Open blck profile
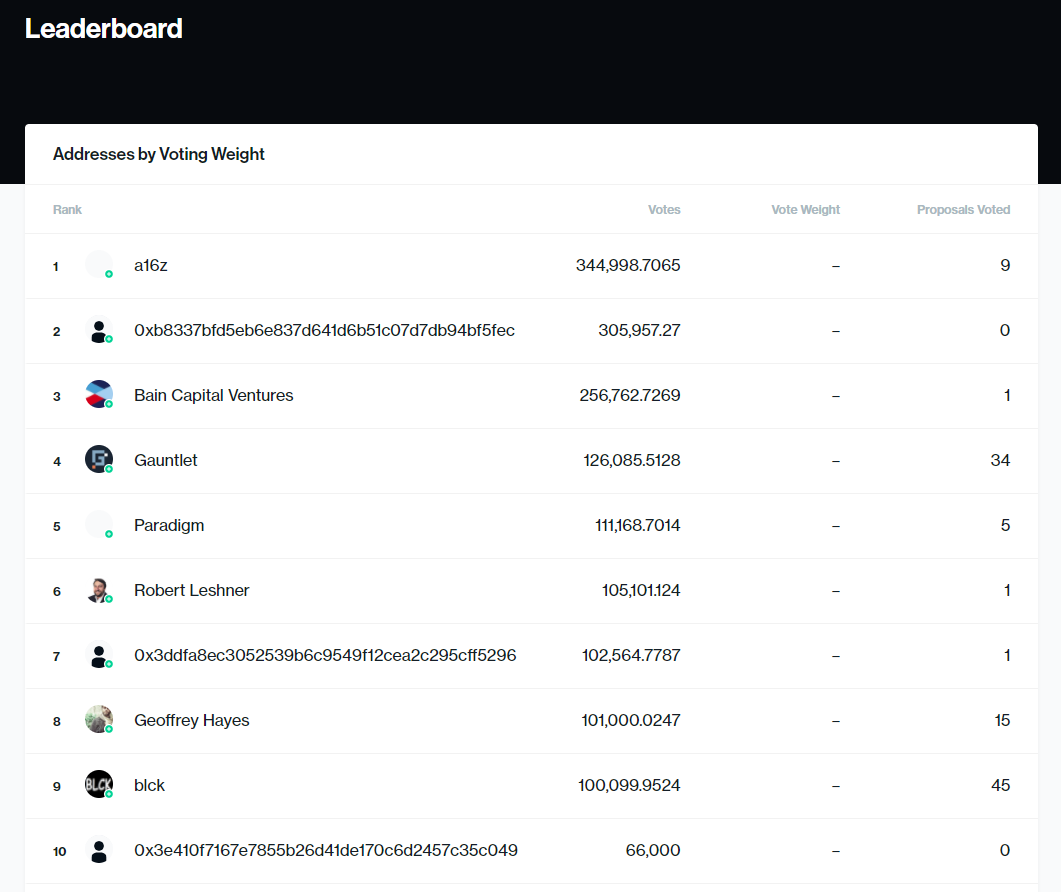 (150, 785)
